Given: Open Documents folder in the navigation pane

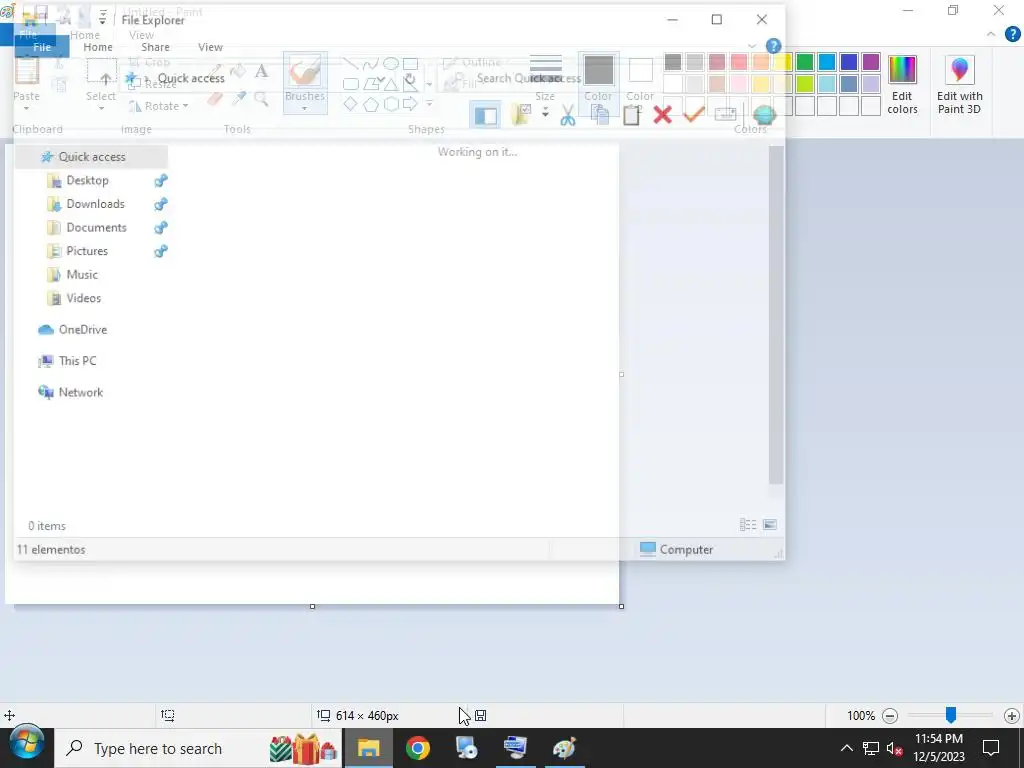Looking at the screenshot, I should coord(97,227).
